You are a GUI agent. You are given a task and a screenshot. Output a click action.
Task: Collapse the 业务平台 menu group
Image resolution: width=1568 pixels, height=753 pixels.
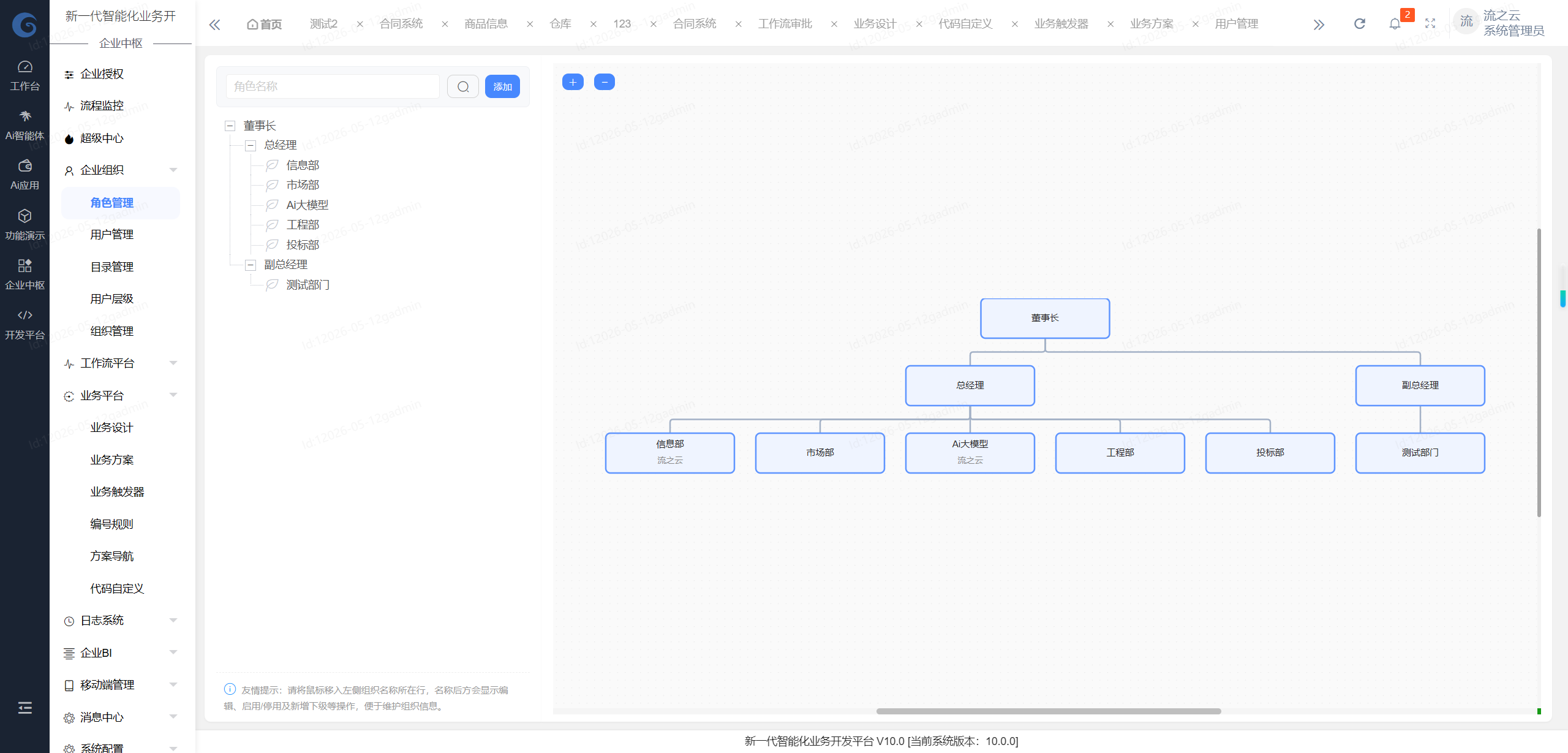tap(173, 396)
